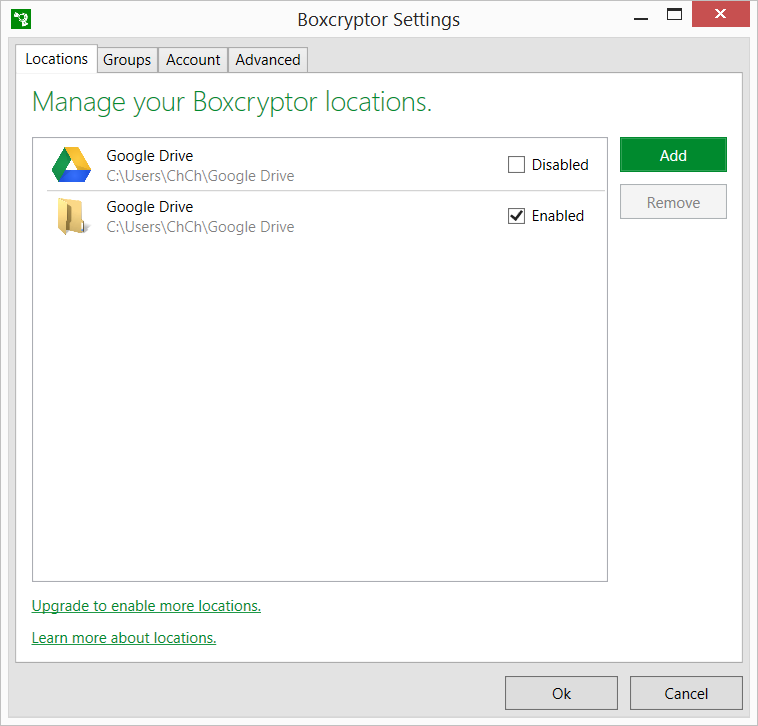Select the Google Drive logo icon location

tap(72, 165)
